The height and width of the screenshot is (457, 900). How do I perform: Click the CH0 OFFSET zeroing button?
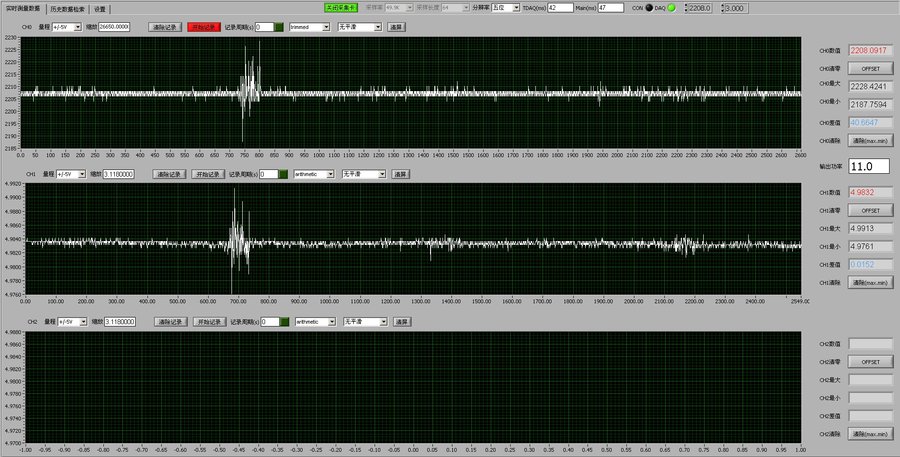871,68
